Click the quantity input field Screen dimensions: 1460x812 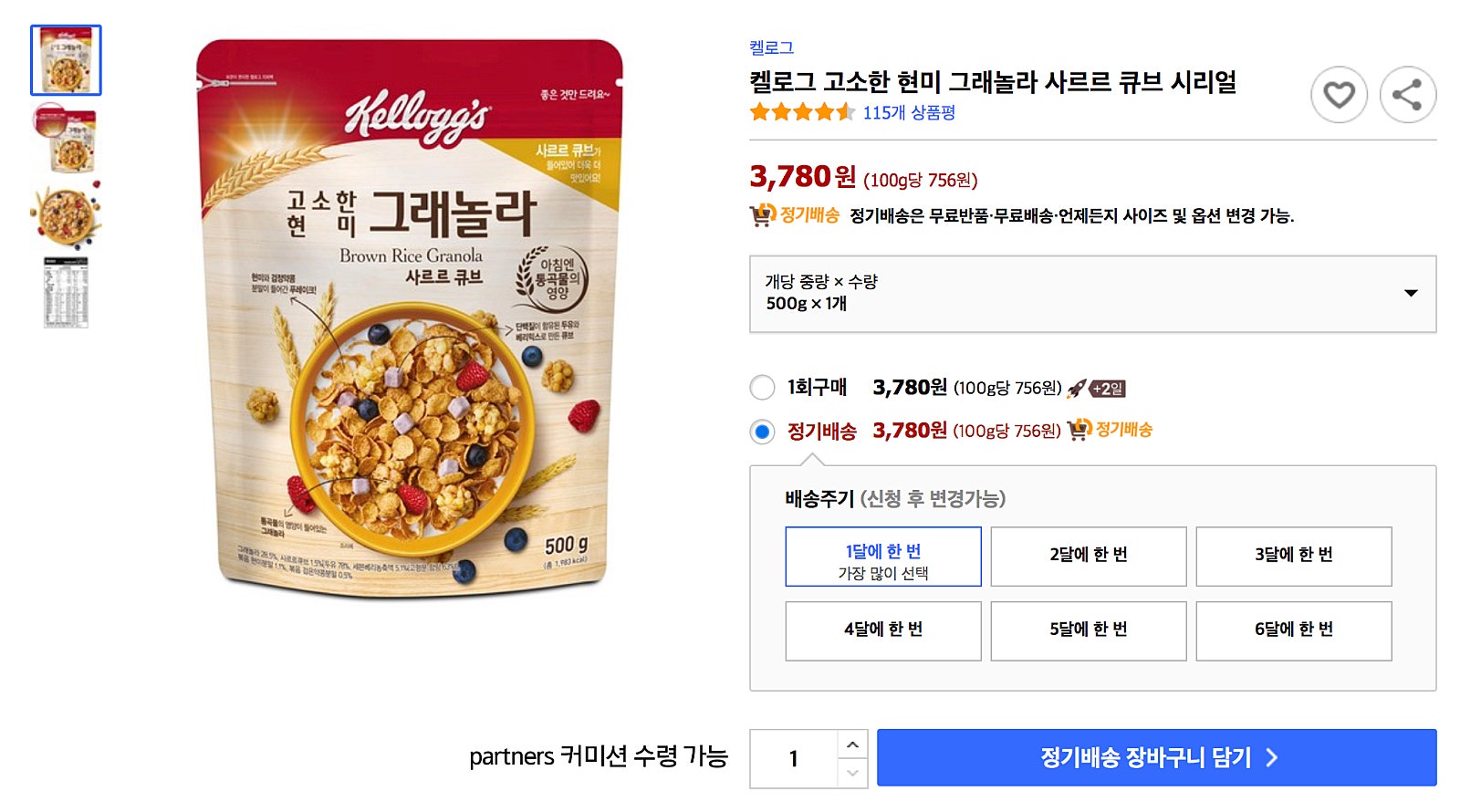click(793, 758)
